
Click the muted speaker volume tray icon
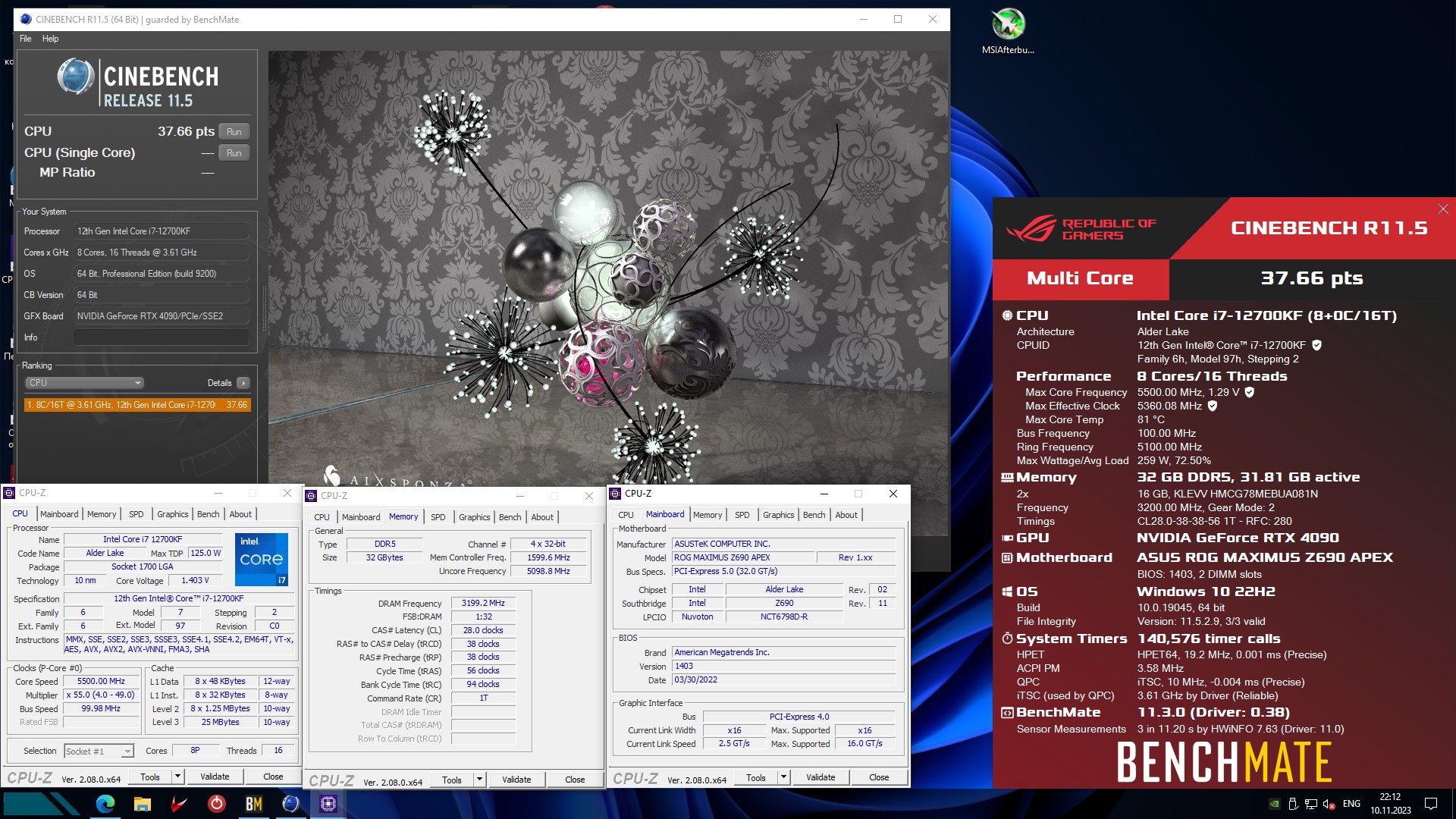[1329, 804]
